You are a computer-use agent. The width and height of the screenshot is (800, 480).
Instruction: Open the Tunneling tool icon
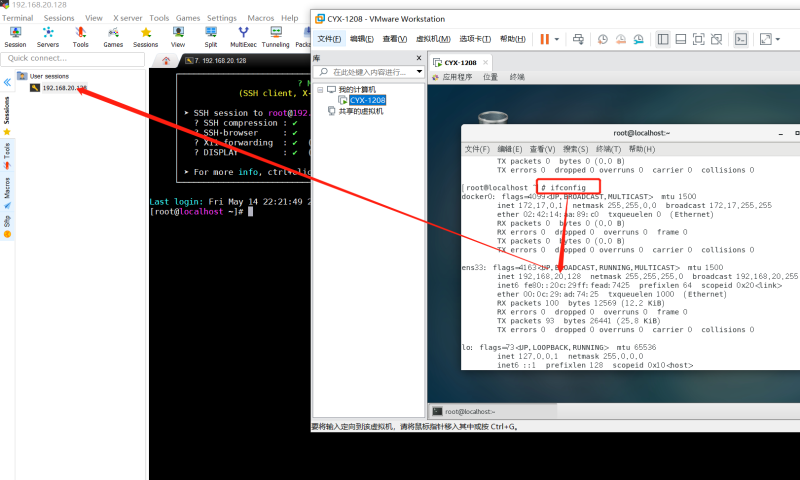pos(275,37)
